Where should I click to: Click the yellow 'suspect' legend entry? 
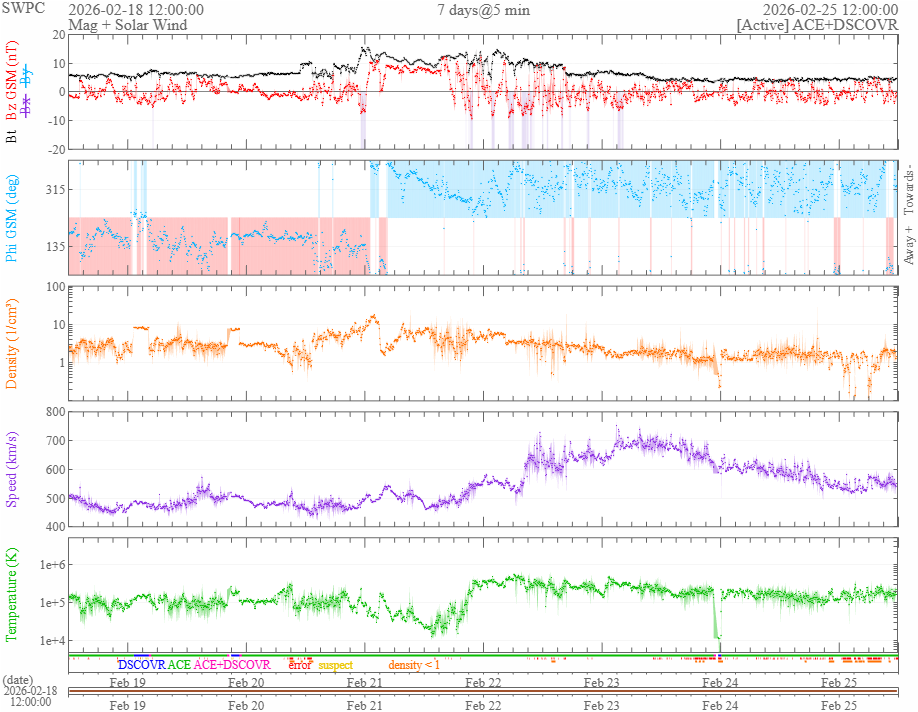pos(335,665)
